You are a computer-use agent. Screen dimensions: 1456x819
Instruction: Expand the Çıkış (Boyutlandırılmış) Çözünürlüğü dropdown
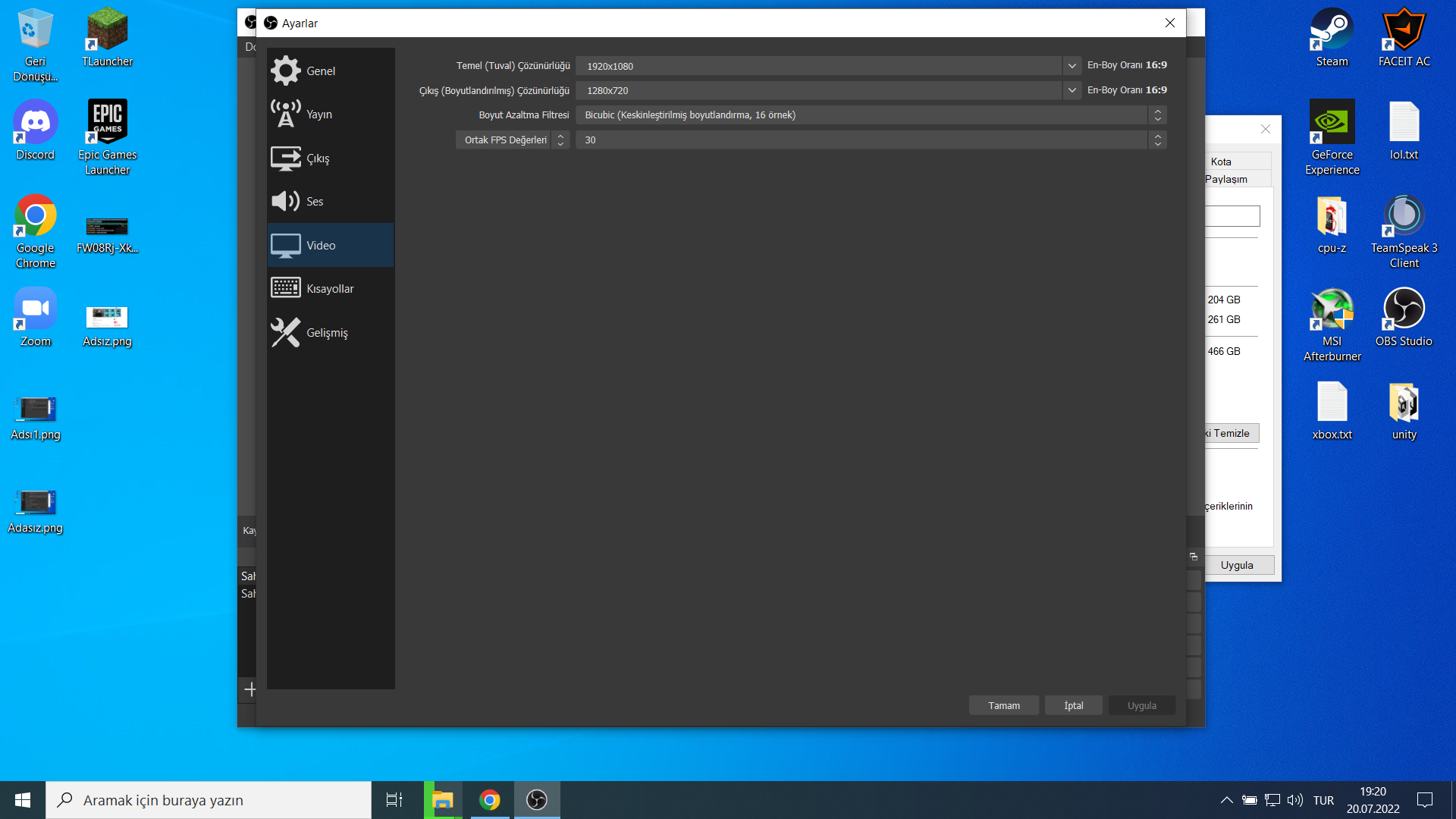[x=1072, y=90]
